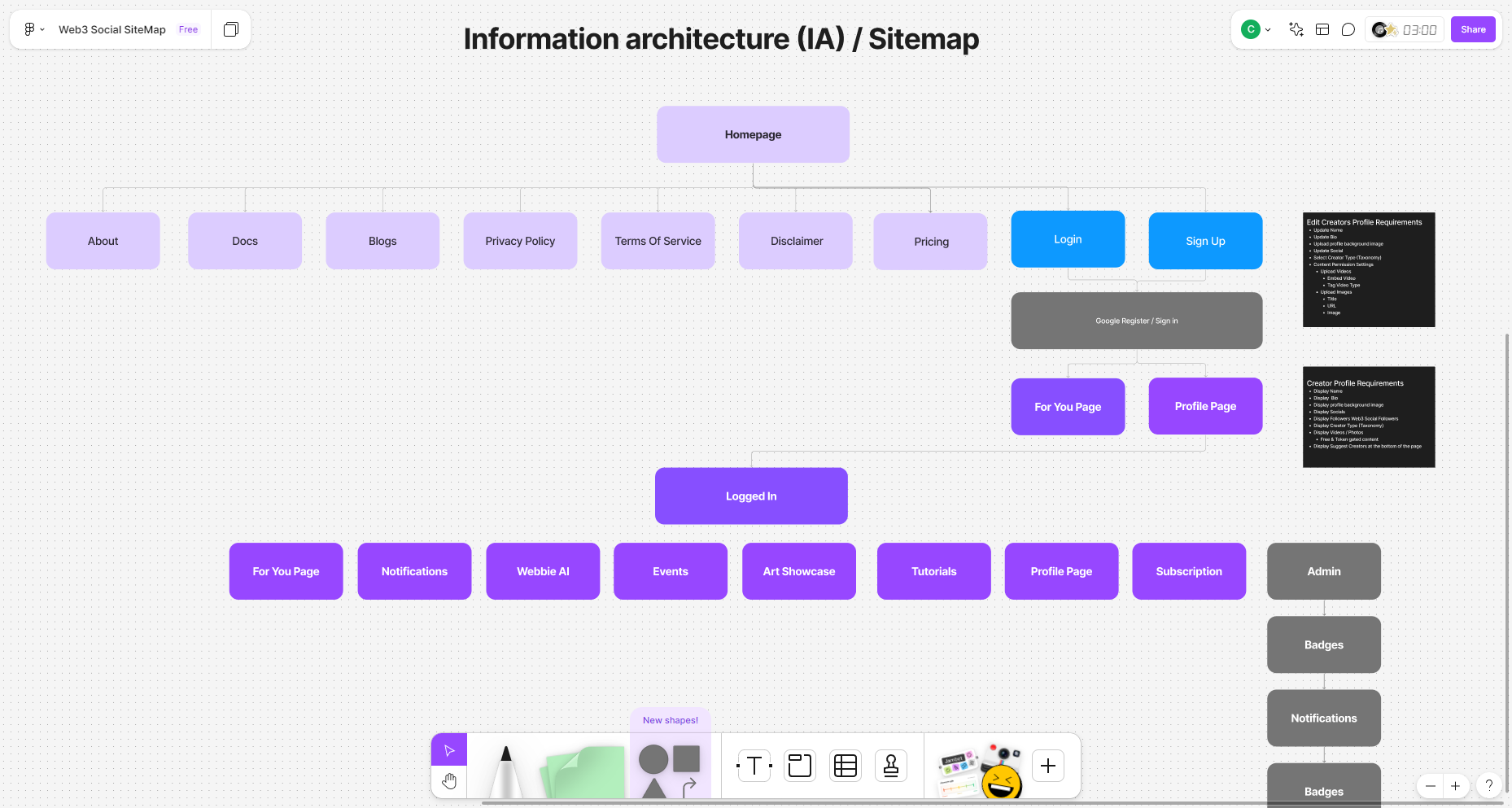The width and height of the screenshot is (1512, 808).
Task: Open the pages panel icon
Action: (231, 29)
